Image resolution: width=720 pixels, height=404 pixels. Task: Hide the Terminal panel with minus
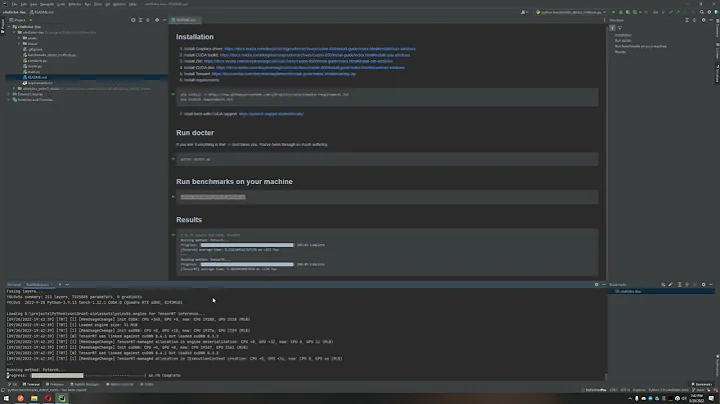pyautogui.click(x=604, y=285)
